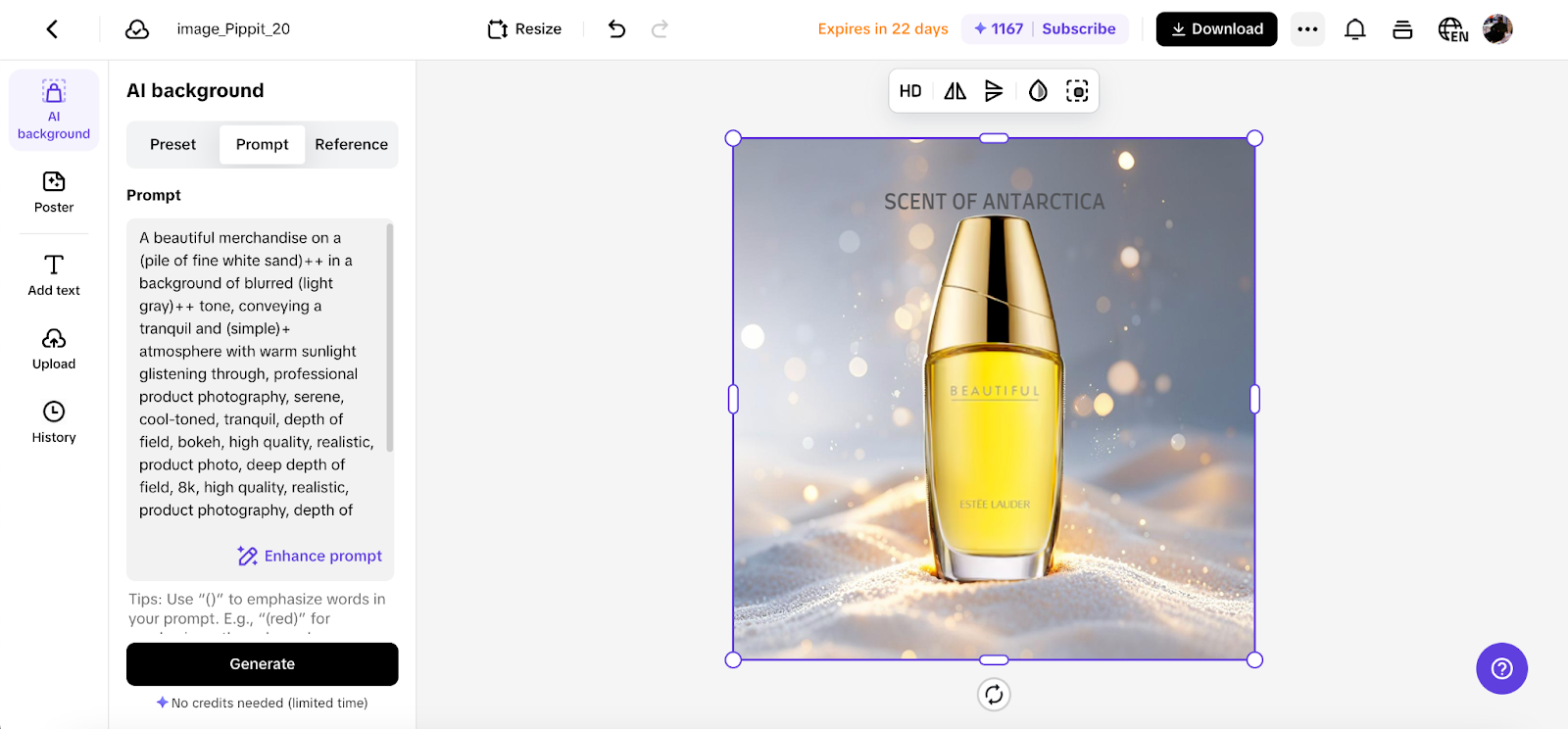This screenshot has width=1568, height=729.
Task: Undo the last action
Action: tap(616, 29)
